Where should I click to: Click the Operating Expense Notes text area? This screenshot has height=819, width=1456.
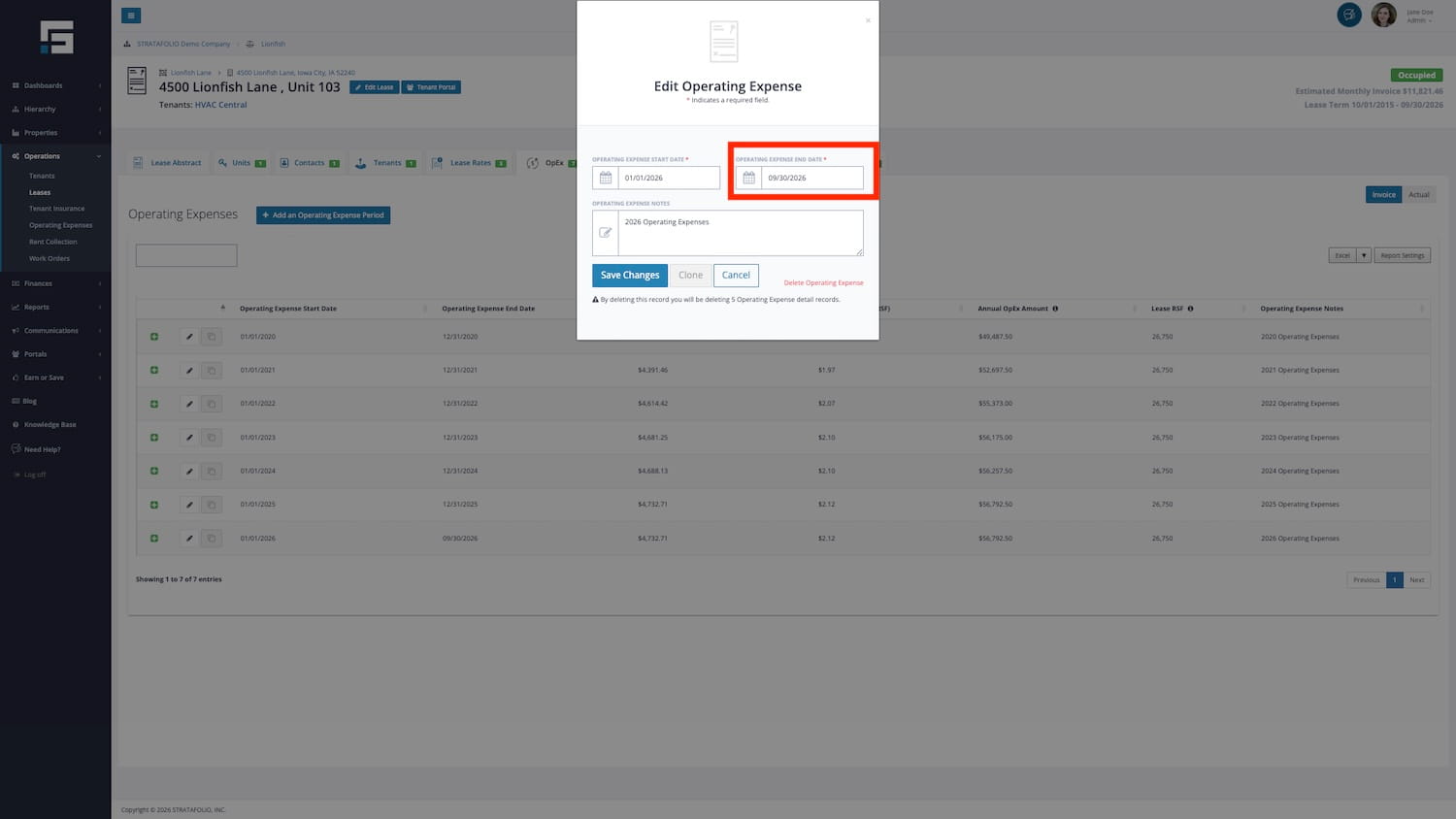(740, 233)
